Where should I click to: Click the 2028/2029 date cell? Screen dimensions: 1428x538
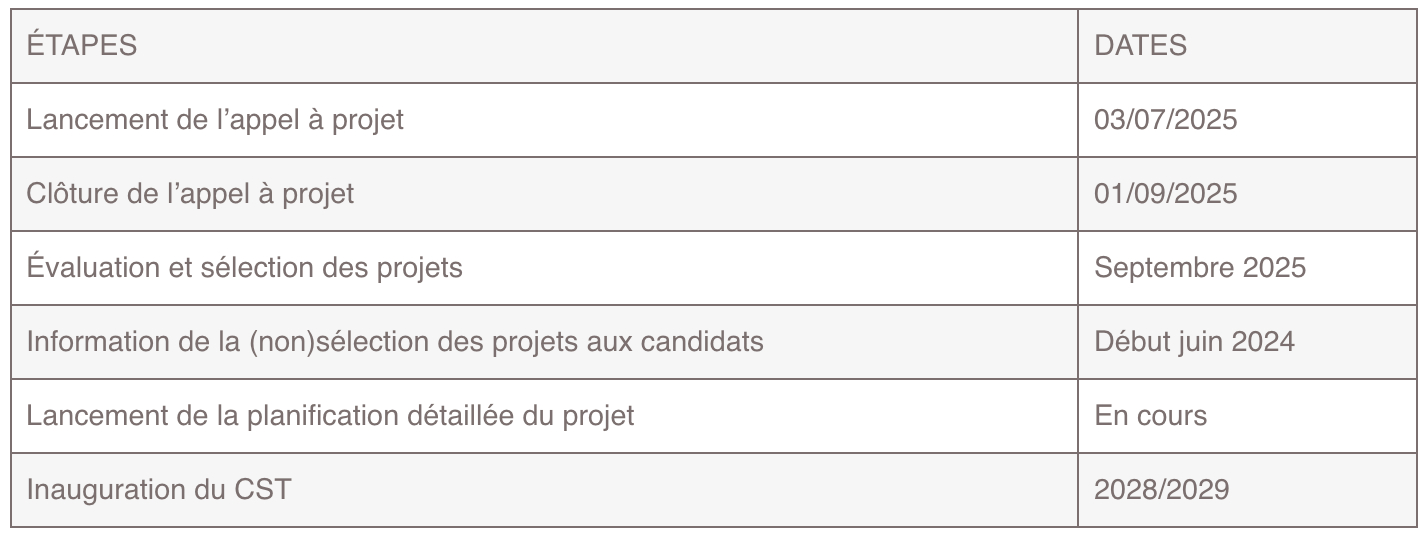pyautogui.click(x=1161, y=490)
